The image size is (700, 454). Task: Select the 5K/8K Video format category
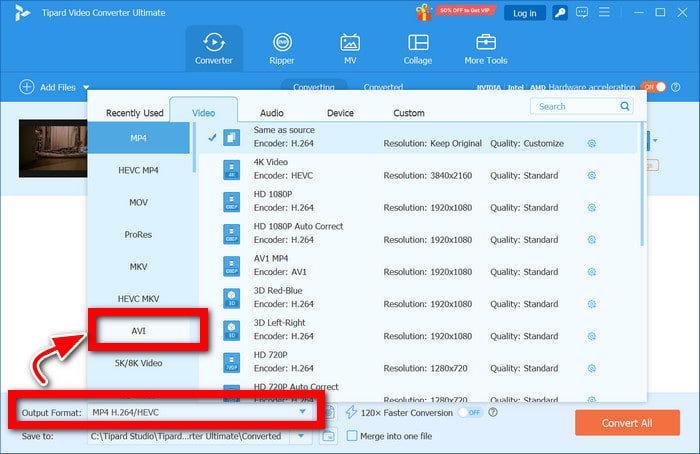138,363
